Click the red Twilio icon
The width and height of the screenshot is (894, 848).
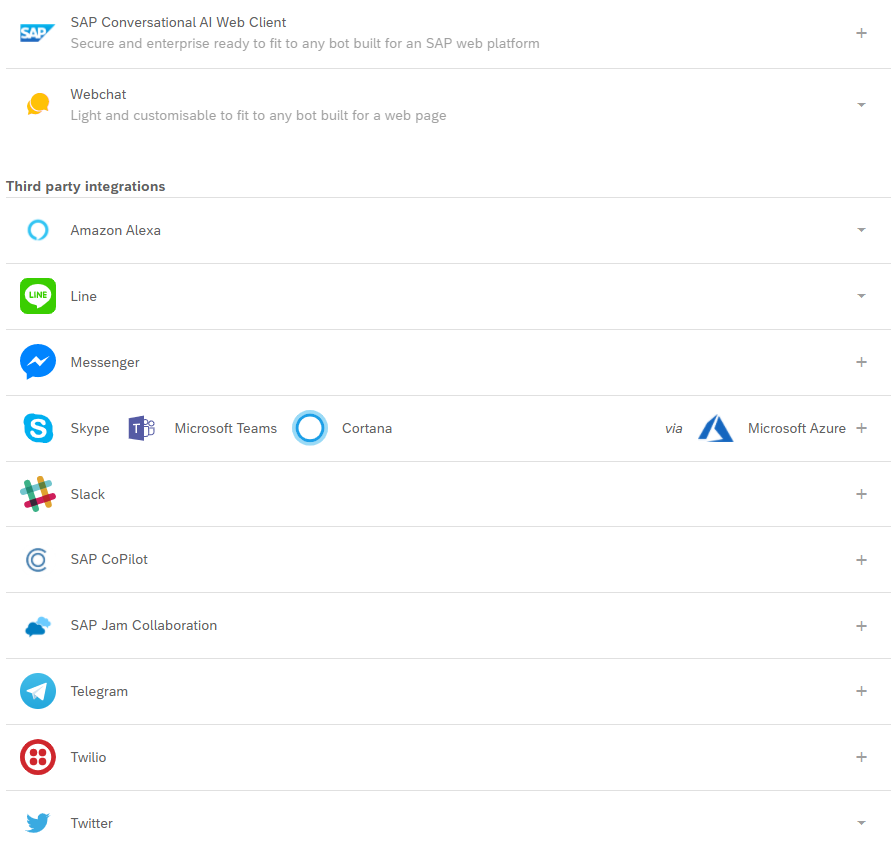point(38,757)
